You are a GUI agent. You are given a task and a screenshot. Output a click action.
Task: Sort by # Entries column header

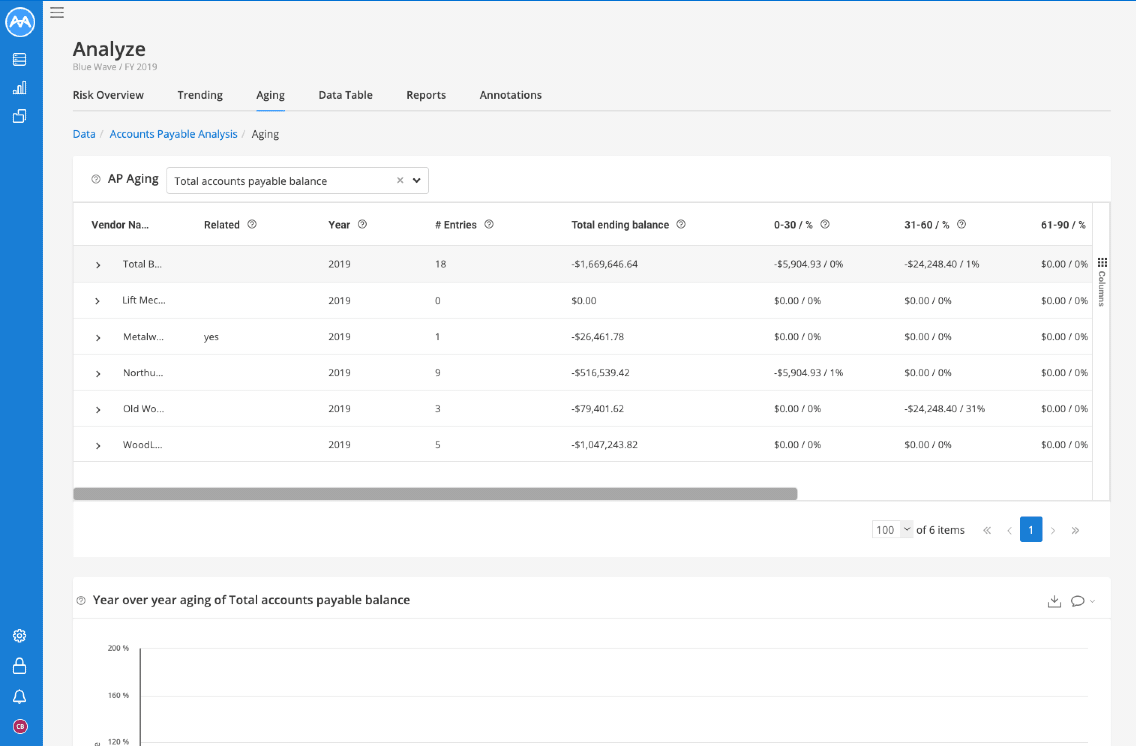[456, 225]
